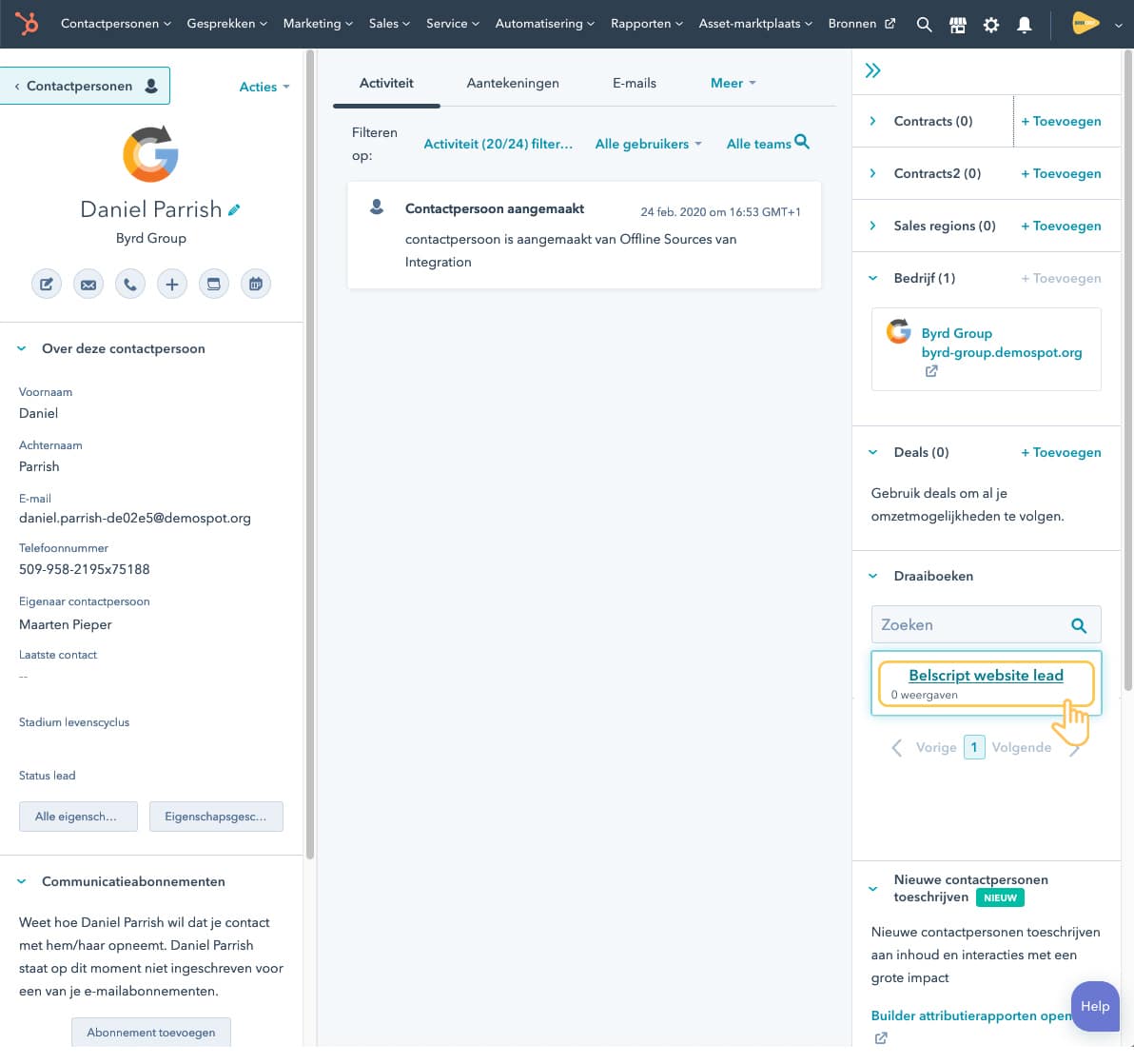
Task: Open Builder attributierapporten link
Action: (x=970, y=1015)
